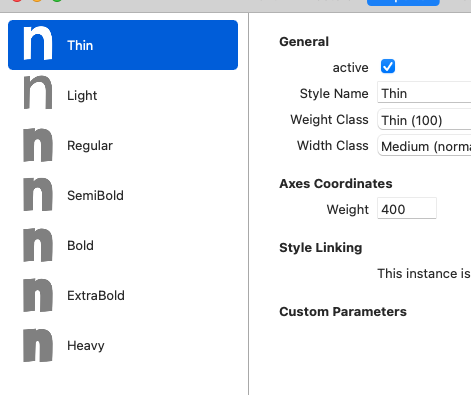The width and height of the screenshot is (471, 395).
Task: Open the Width Class dropdown
Action: (424, 146)
